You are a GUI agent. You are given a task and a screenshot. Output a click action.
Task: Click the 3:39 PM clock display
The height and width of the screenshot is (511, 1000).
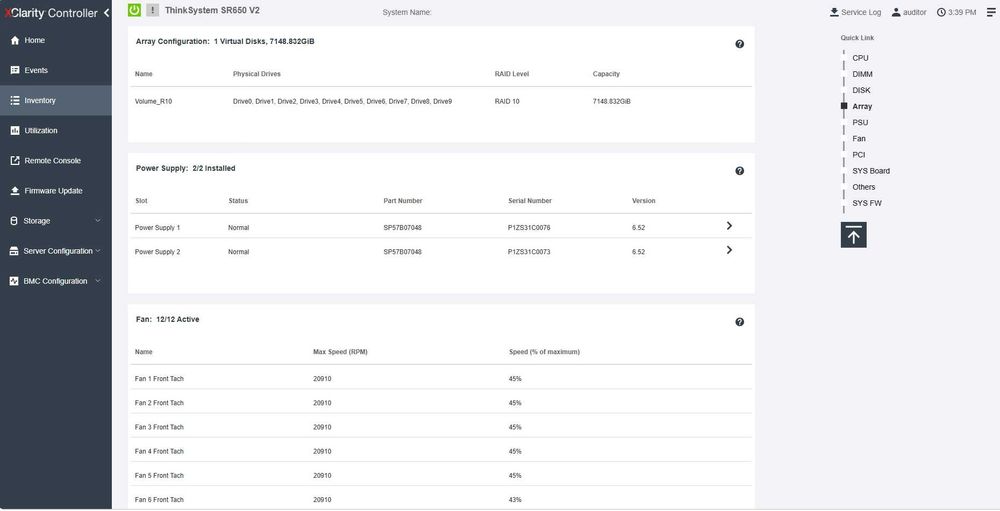[x=956, y=12]
